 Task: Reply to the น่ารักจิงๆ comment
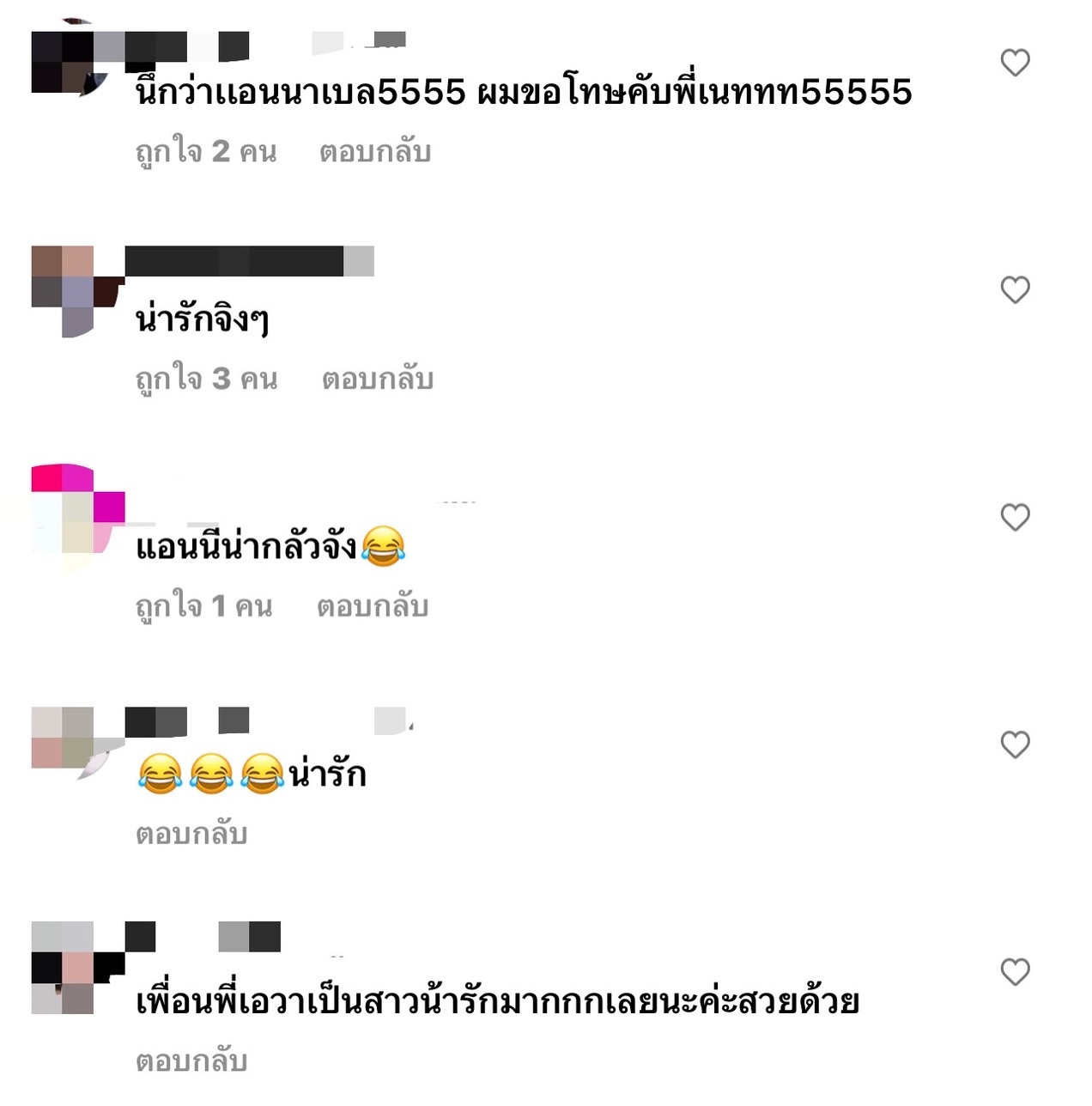pyautogui.click(x=378, y=379)
